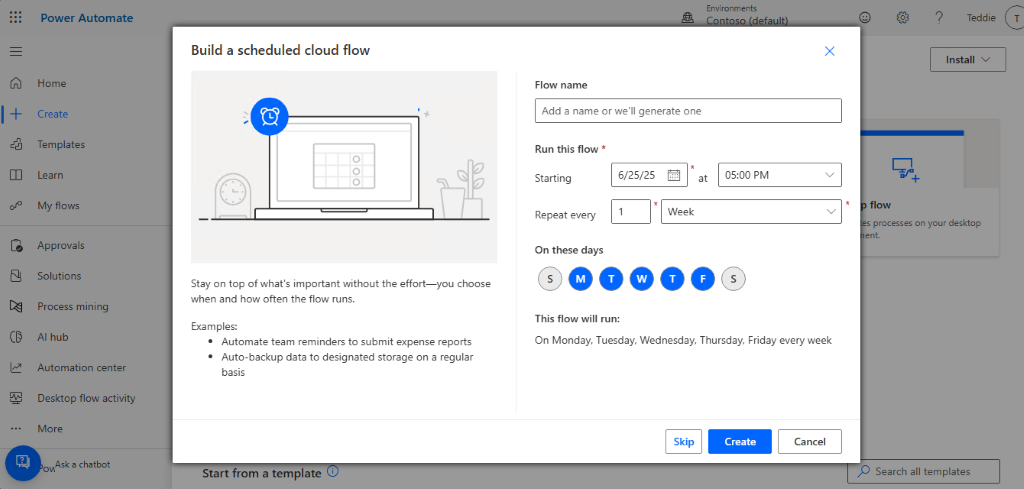Click the Process mining icon in sidebar
1024x489 pixels.
coord(16,306)
